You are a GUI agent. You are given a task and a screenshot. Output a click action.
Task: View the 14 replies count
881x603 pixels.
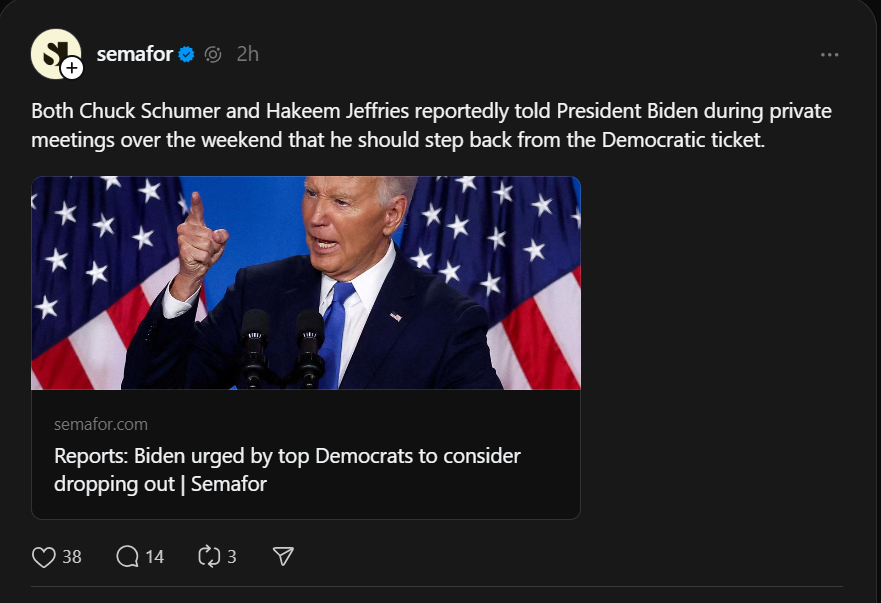[x=154, y=557]
